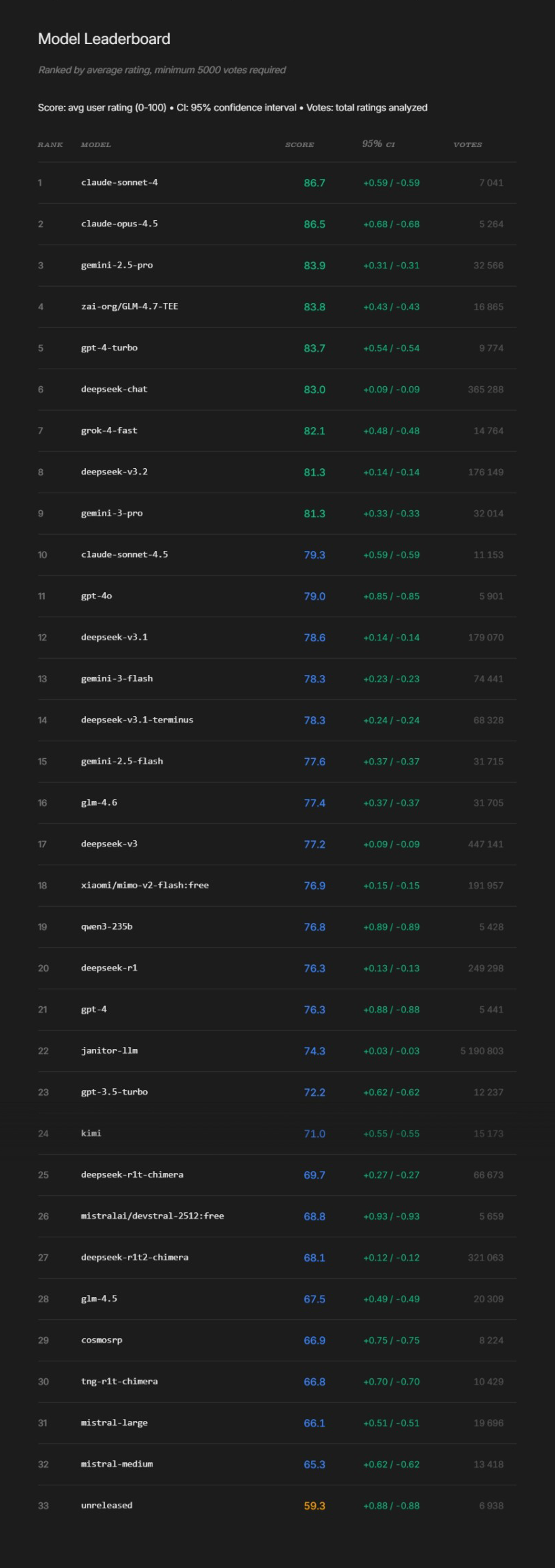Click the 83.0 score for deepseek-chat
This screenshot has height=1568, width=555.
[314, 390]
